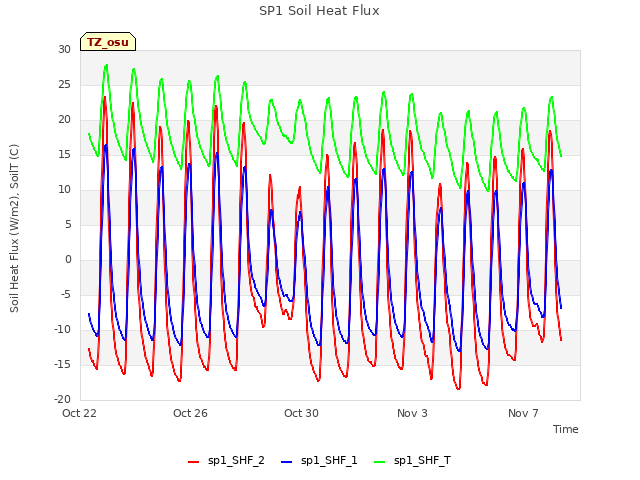Click the green sp1_SHF_T legend swatch
Screen dimensions: 640x480
pos(380,462)
